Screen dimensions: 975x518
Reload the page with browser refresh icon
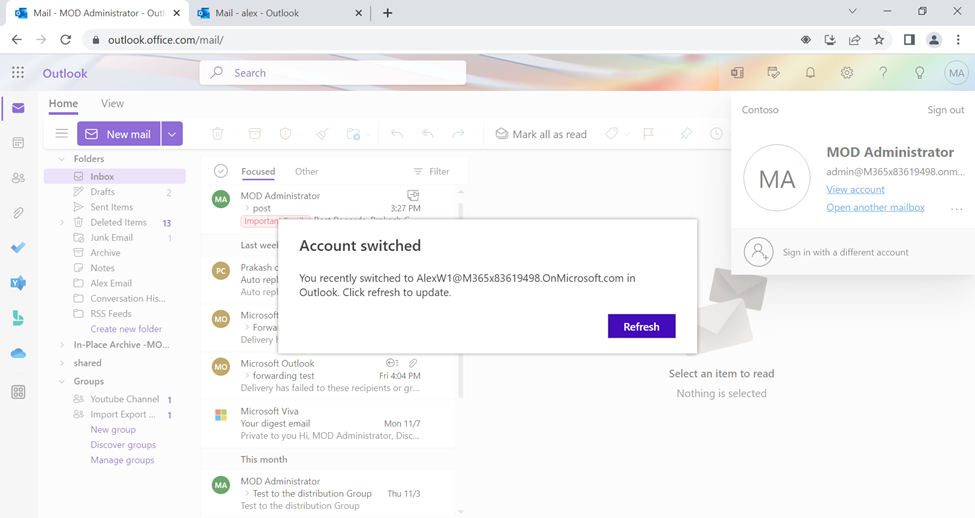point(65,40)
